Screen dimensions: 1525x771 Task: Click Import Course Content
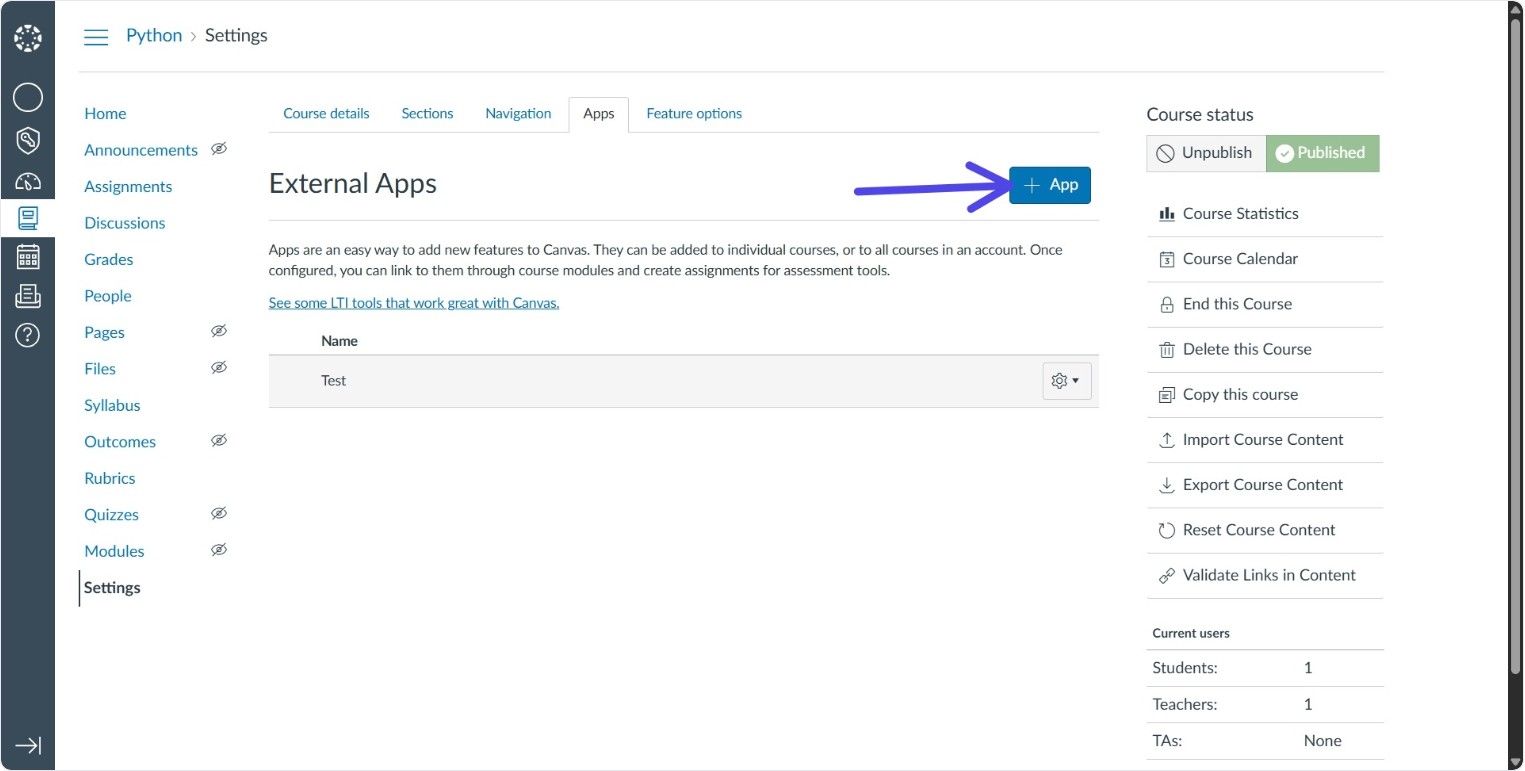(x=1265, y=440)
